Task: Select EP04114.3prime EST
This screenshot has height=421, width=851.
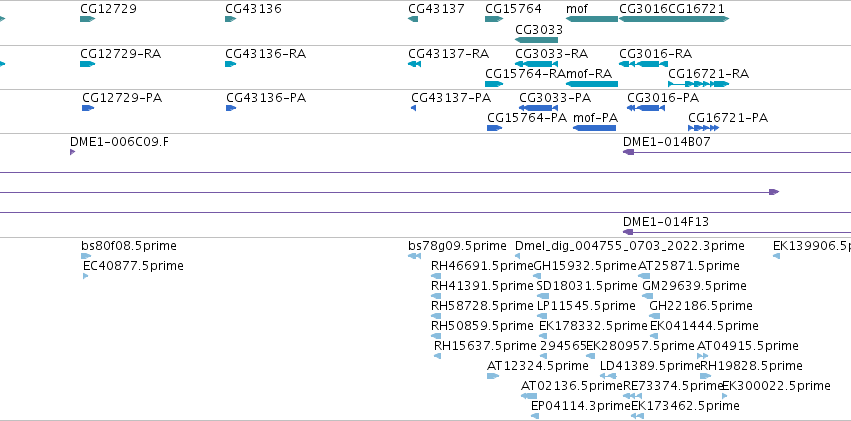Action: (x=535, y=416)
